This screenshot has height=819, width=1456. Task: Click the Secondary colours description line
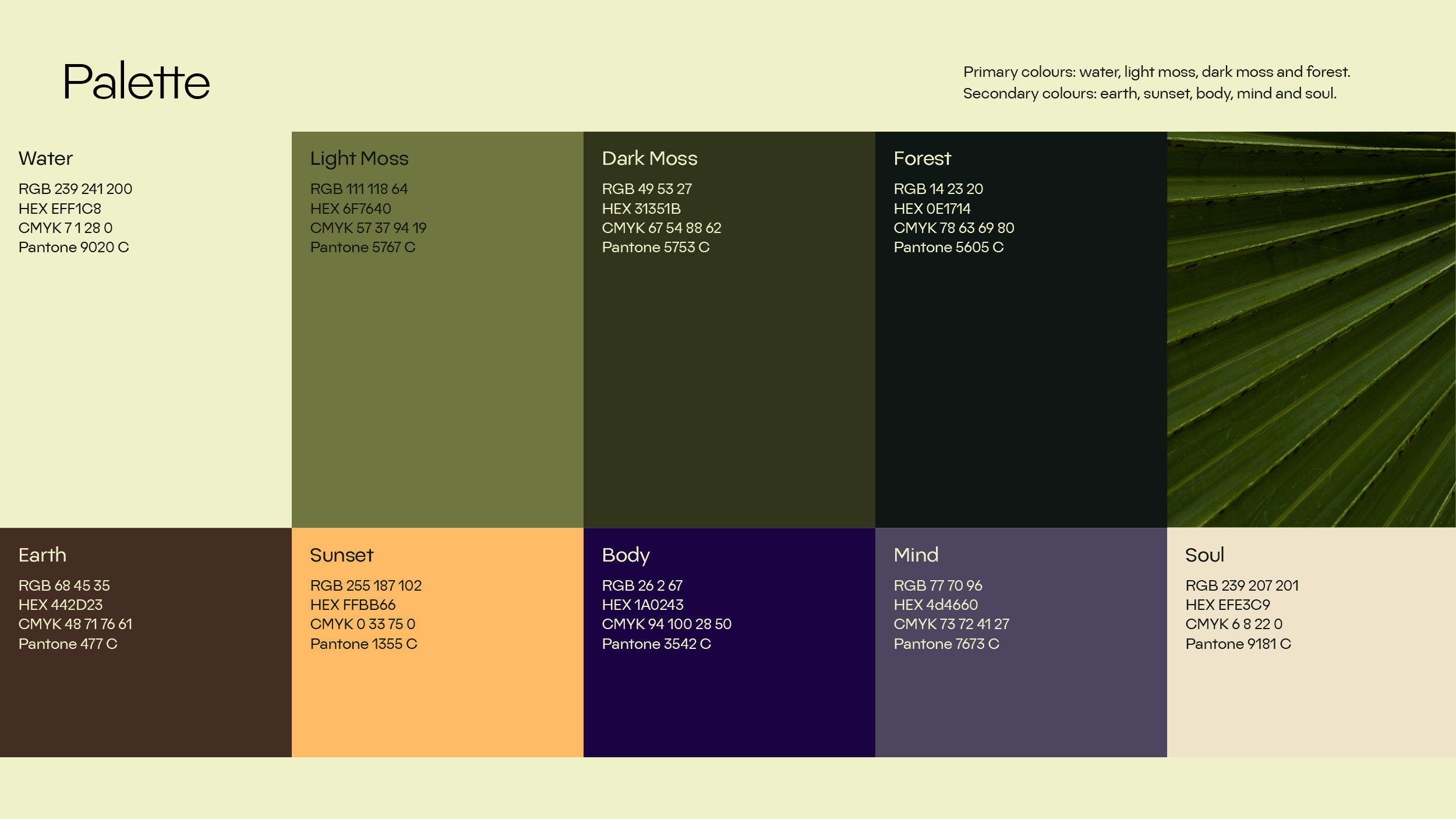pos(1149,93)
